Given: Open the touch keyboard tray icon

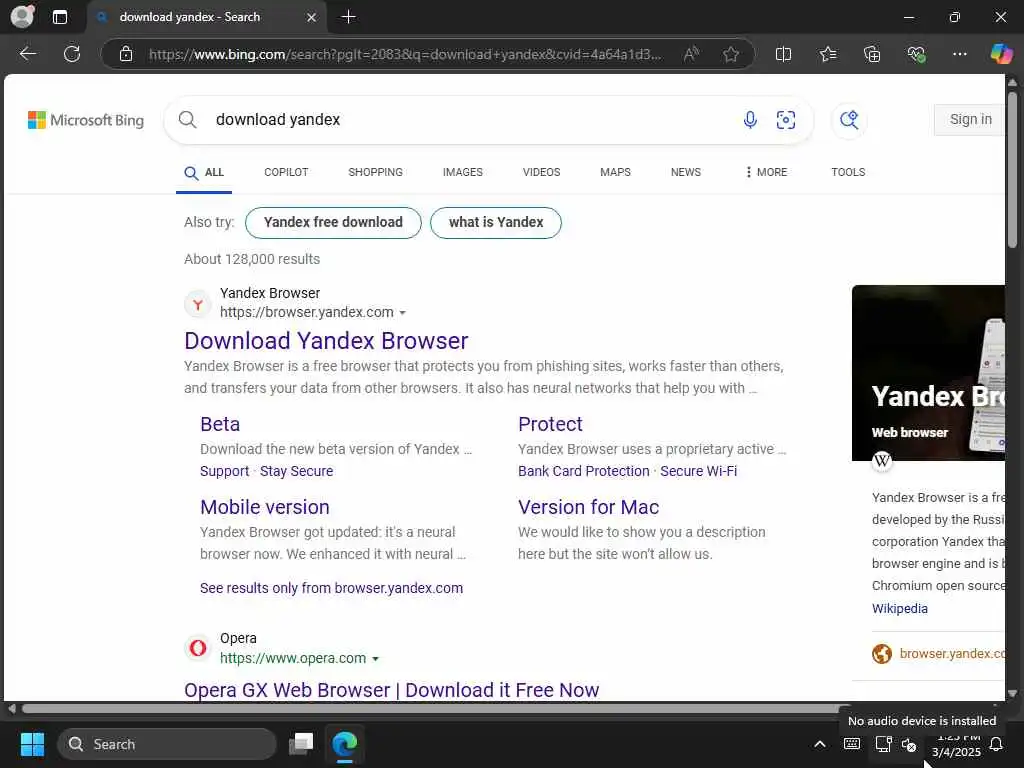Looking at the screenshot, I should click(852, 744).
